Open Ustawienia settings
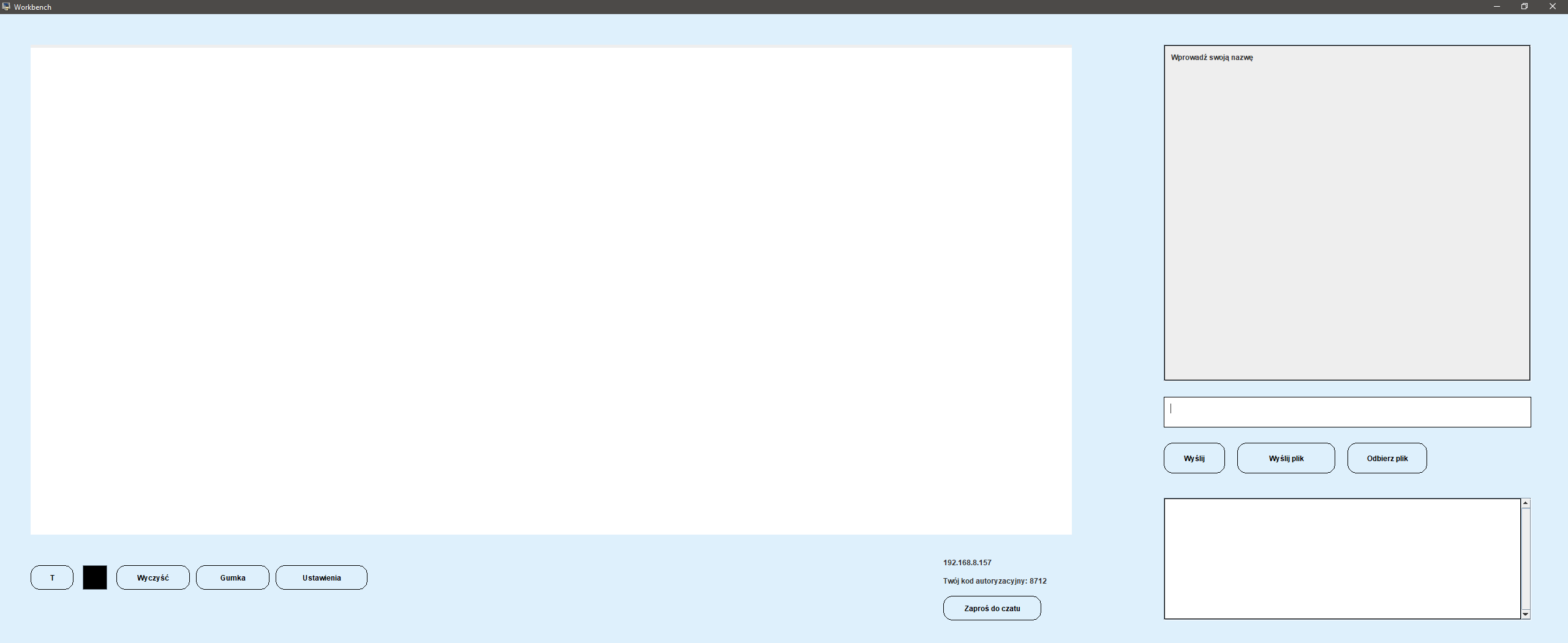1568x643 pixels. tap(322, 577)
